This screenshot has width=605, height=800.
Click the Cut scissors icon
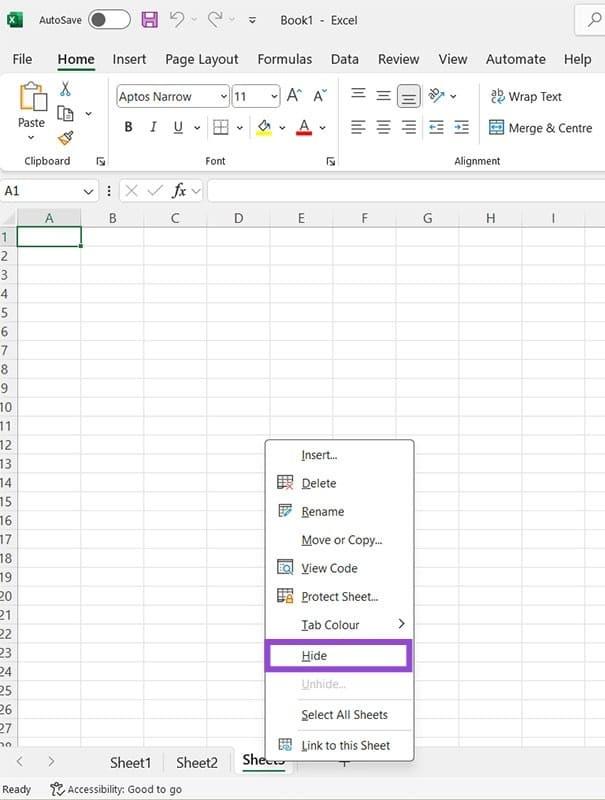click(x=66, y=89)
